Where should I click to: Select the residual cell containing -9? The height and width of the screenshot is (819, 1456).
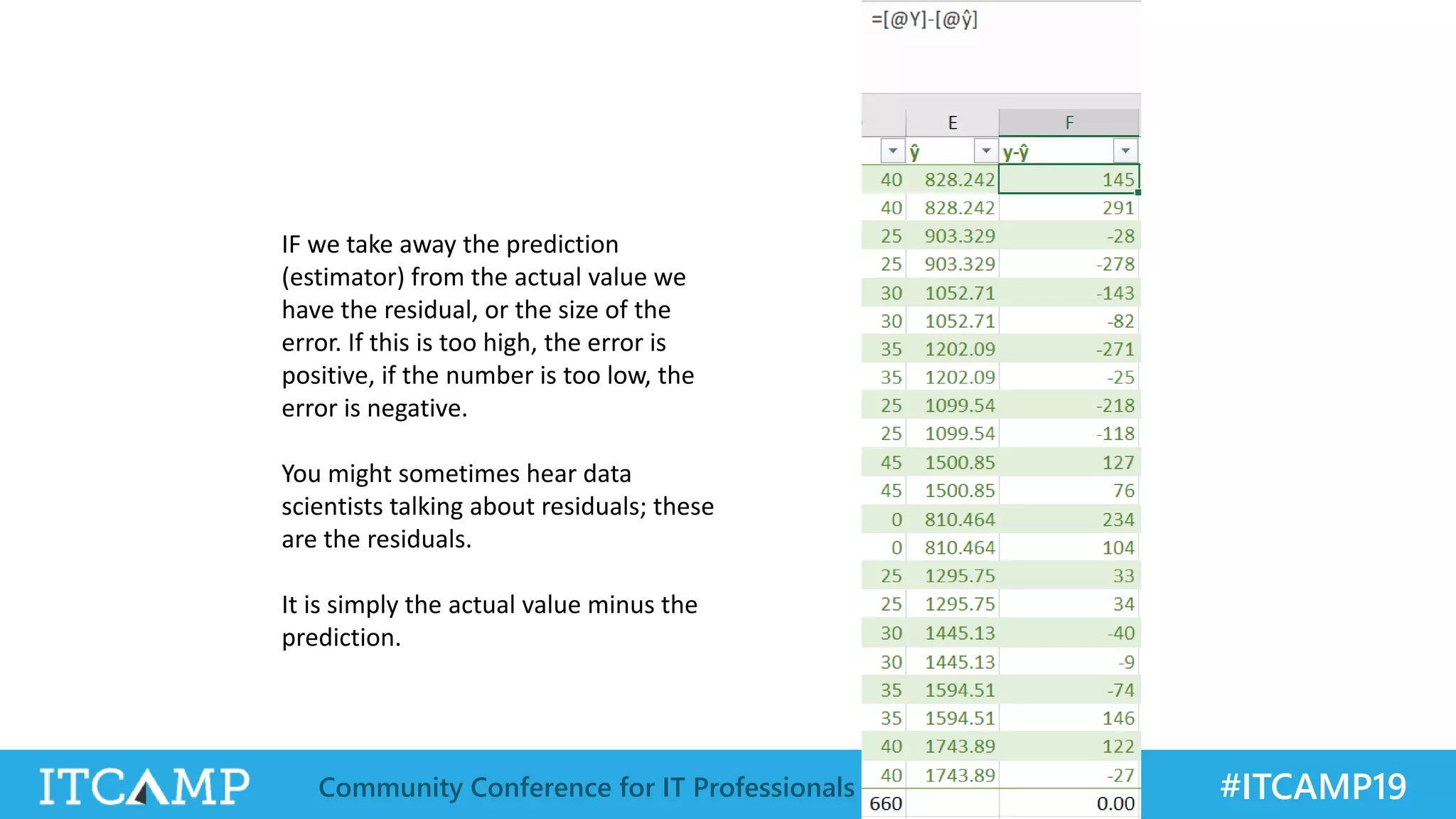(x=1069, y=663)
